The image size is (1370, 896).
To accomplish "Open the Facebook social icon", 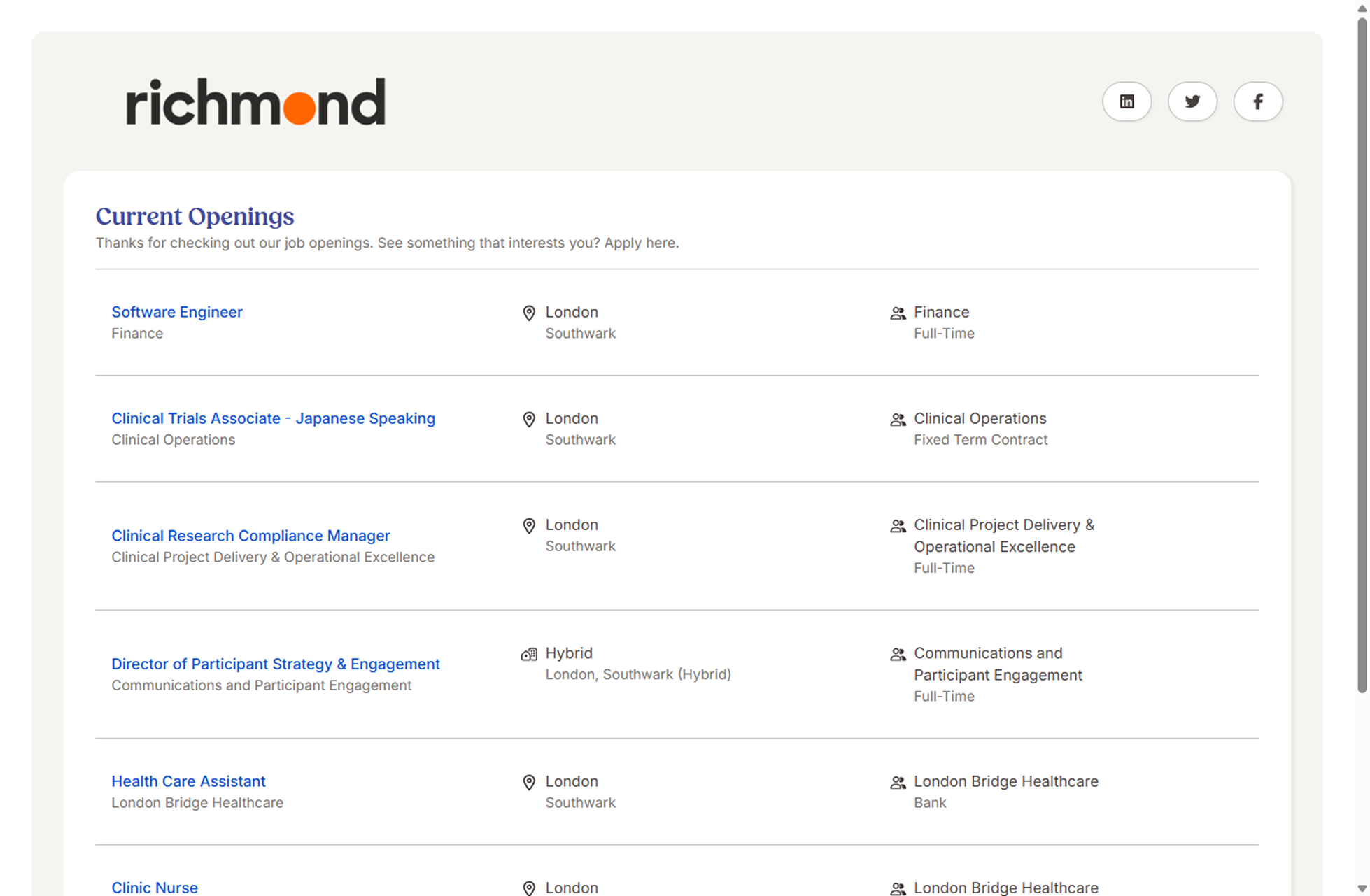I will click(1257, 101).
